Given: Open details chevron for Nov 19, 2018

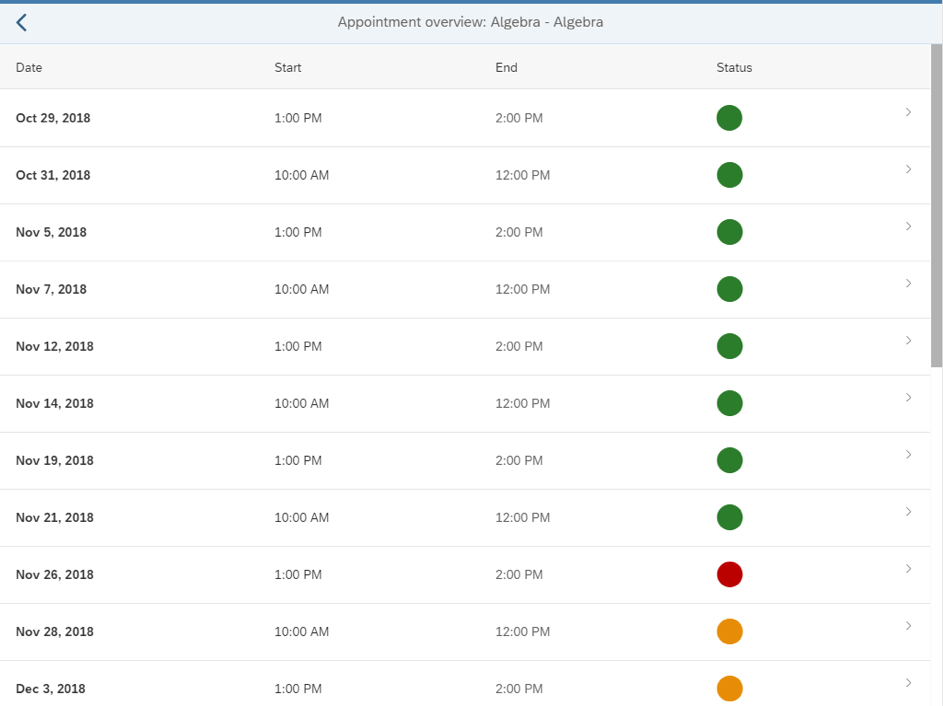Looking at the screenshot, I should (908, 455).
